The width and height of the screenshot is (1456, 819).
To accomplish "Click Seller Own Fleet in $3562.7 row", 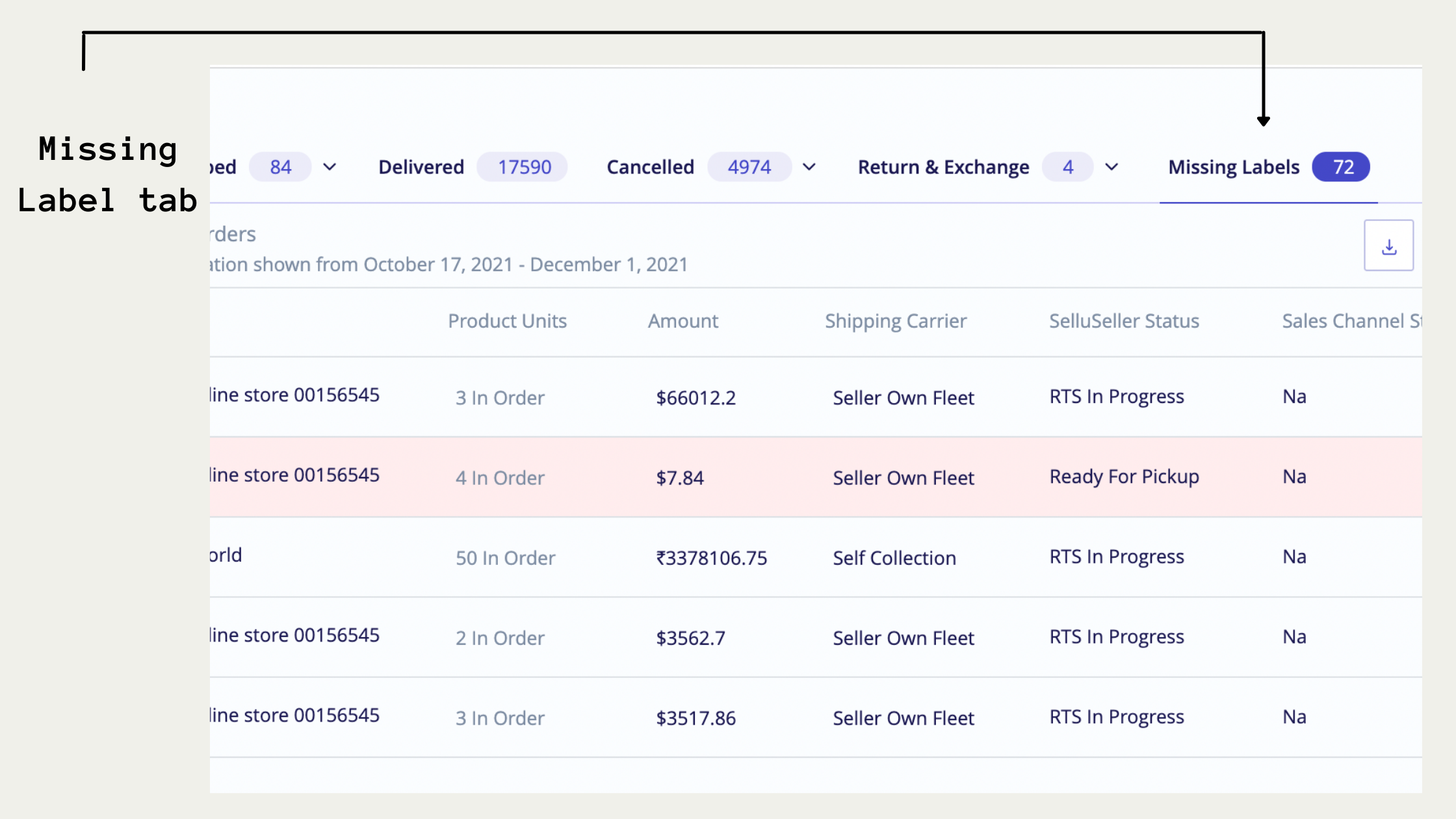I will coord(903,638).
